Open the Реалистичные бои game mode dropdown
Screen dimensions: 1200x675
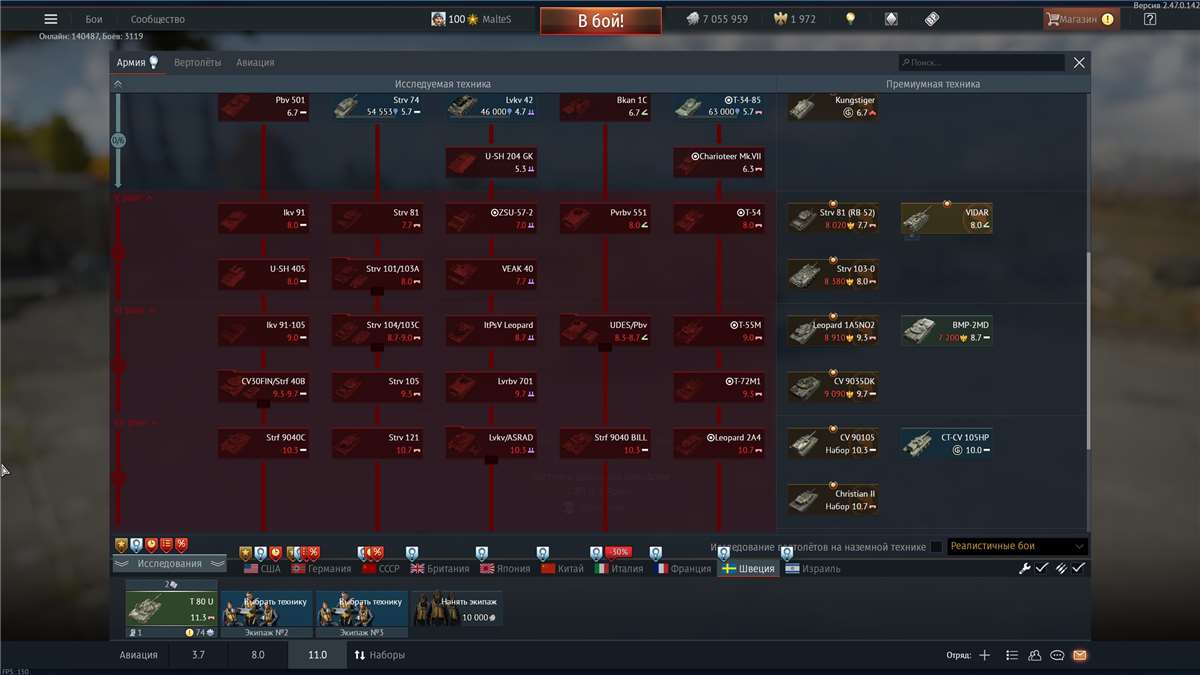click(1016, 547)
